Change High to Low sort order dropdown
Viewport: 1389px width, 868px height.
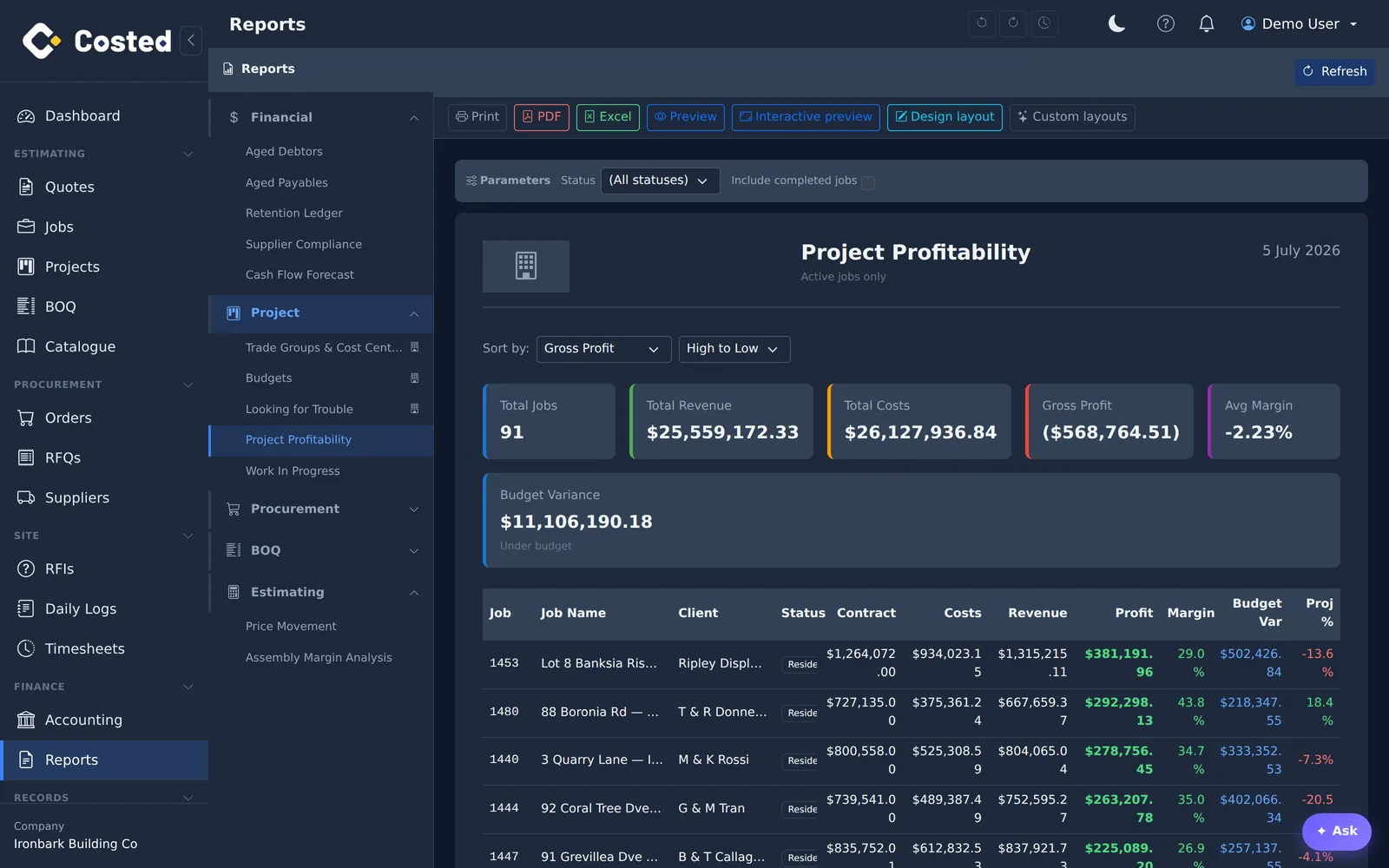734,349
